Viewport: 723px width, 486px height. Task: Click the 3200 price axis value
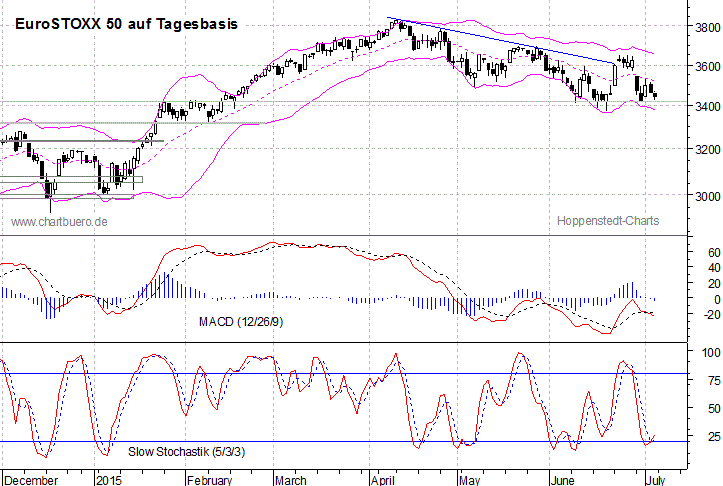coord(707,149)
